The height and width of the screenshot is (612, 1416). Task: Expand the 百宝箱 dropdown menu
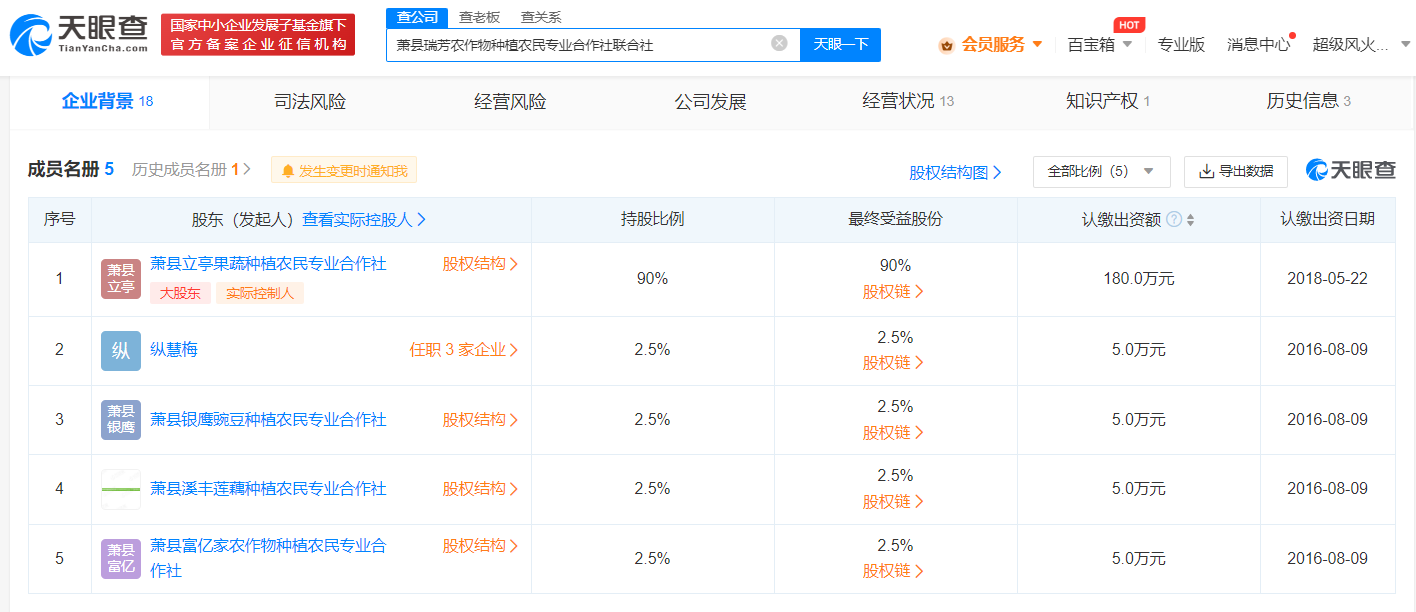click(1100, 44)
